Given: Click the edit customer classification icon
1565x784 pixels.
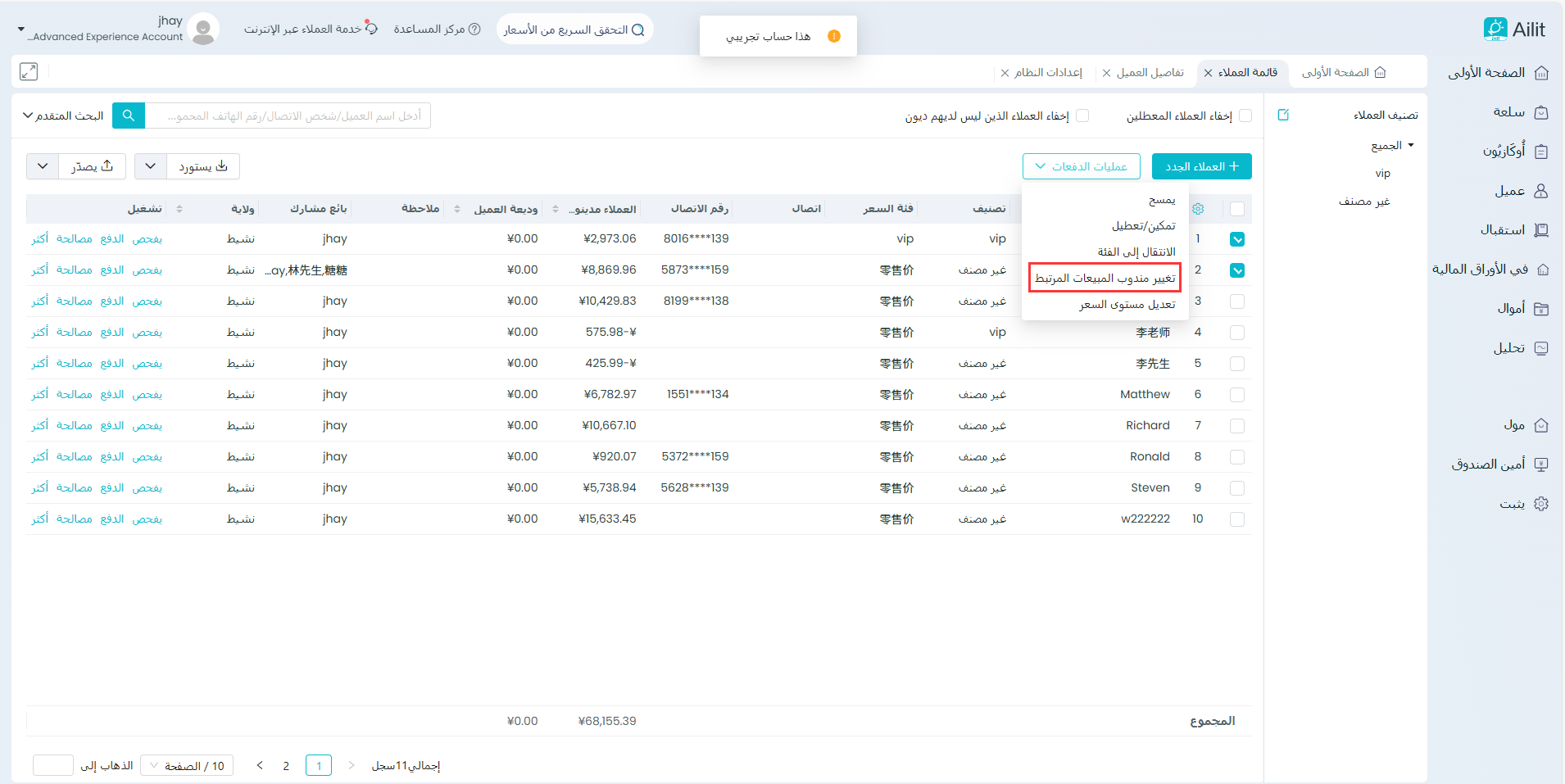Looking at the screenshot, I should click(x=1283, y=116).
